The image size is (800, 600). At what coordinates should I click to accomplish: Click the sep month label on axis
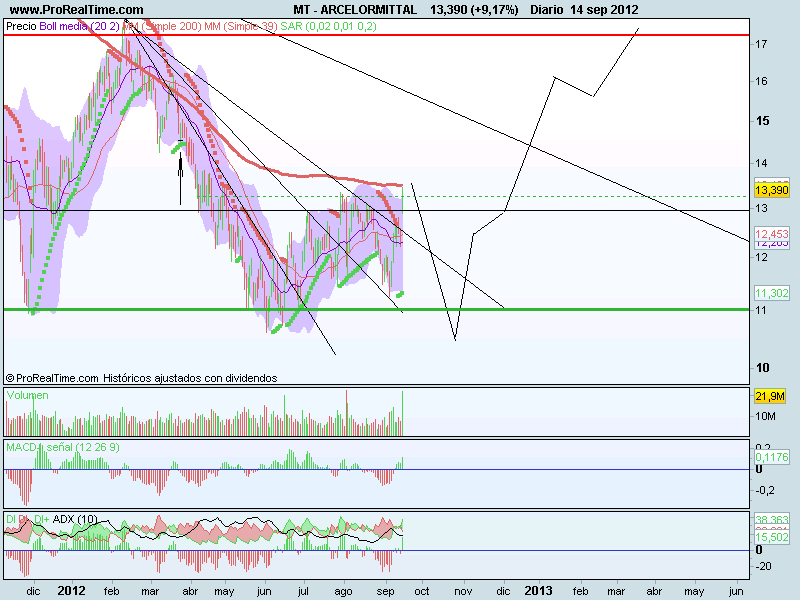click(385, 592)
